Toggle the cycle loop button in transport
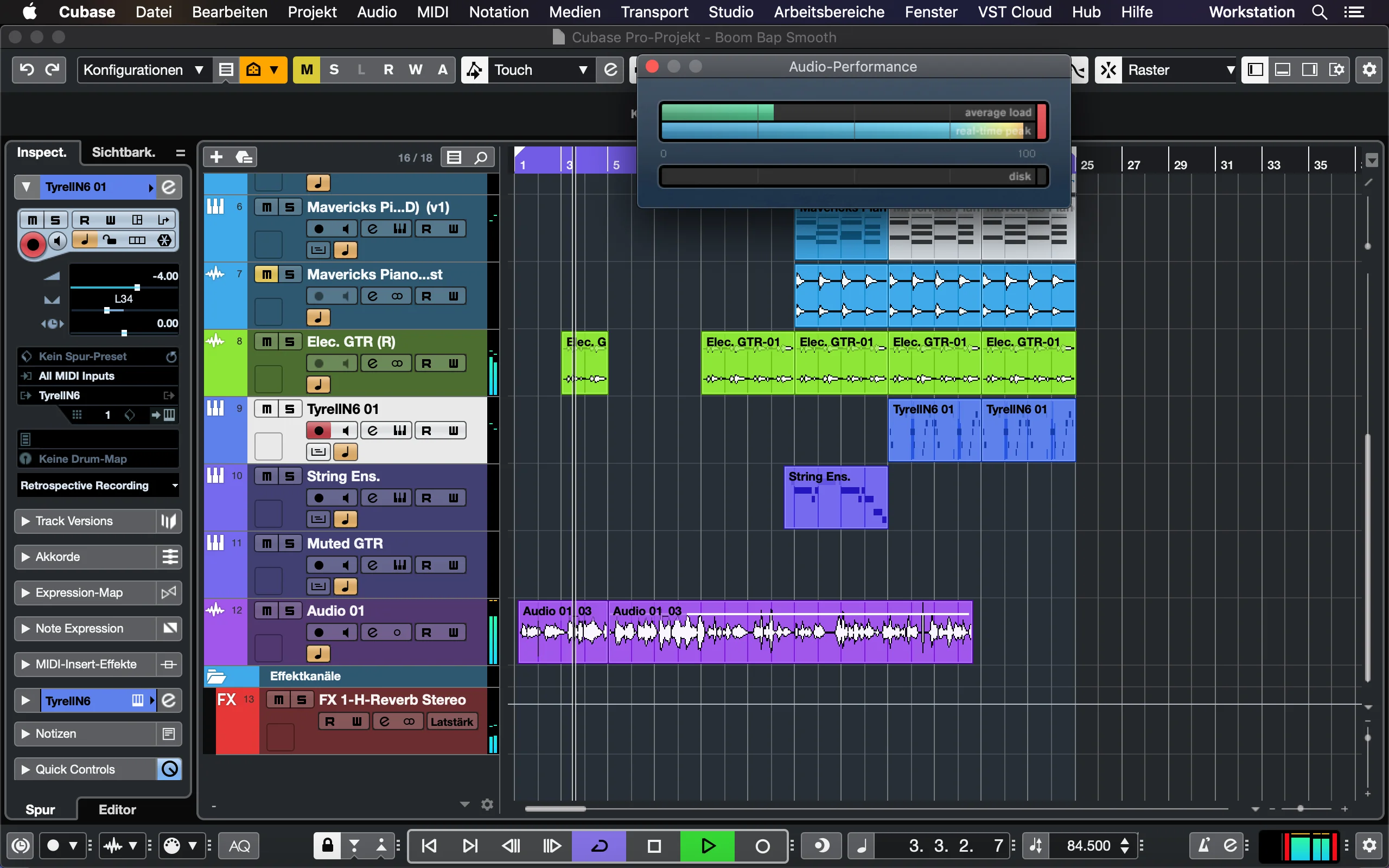Viewport: 1389px width, 868px height. (x=598, y=846)
